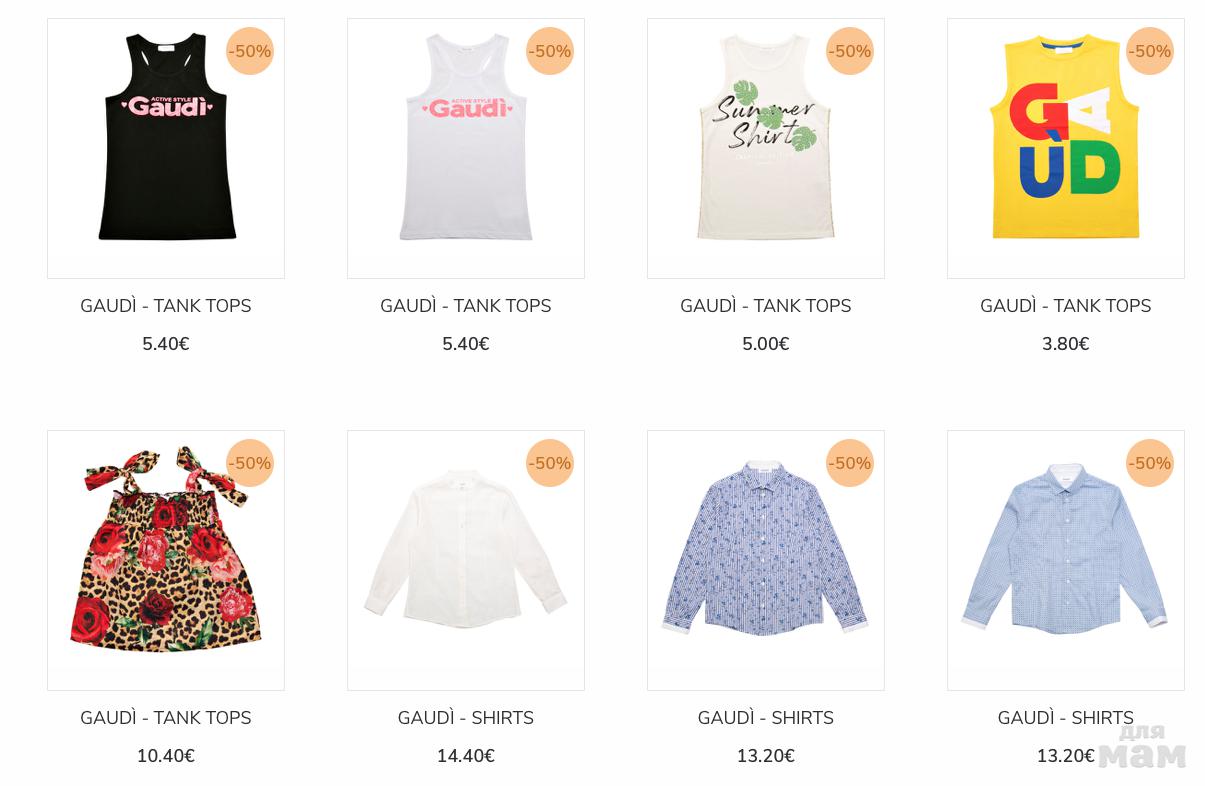The width and height of the screenshot is (1205, 786).
Task: Click the -50% badge on light blue shirt
Action: click(x=1150, y=463)
